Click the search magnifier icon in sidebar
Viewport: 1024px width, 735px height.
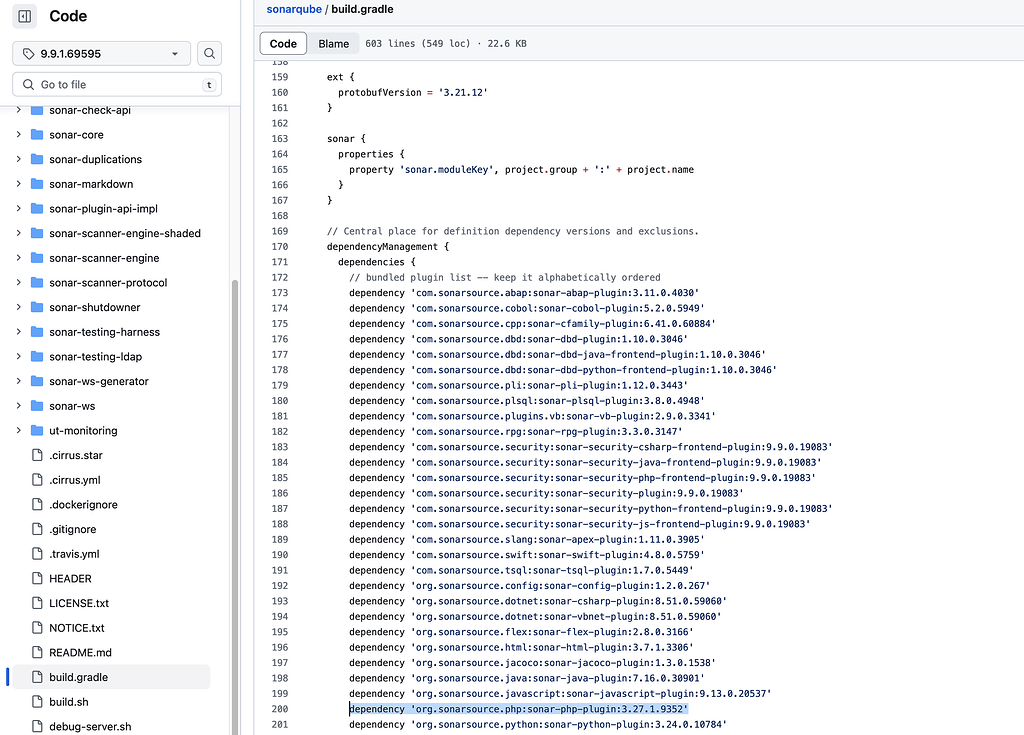(209, 54)
